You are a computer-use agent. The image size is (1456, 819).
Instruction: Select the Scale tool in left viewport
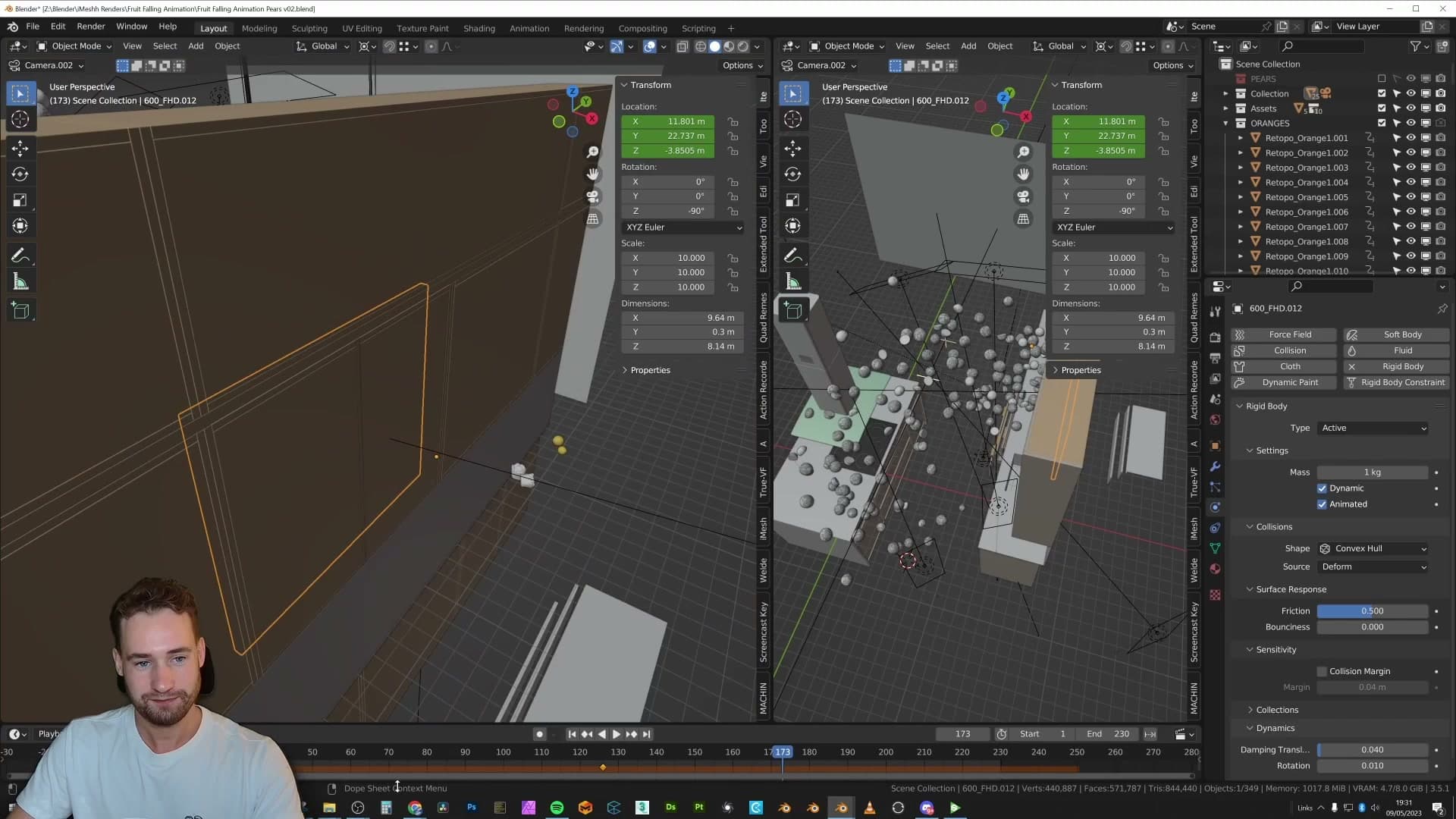[x=20, y=200]
